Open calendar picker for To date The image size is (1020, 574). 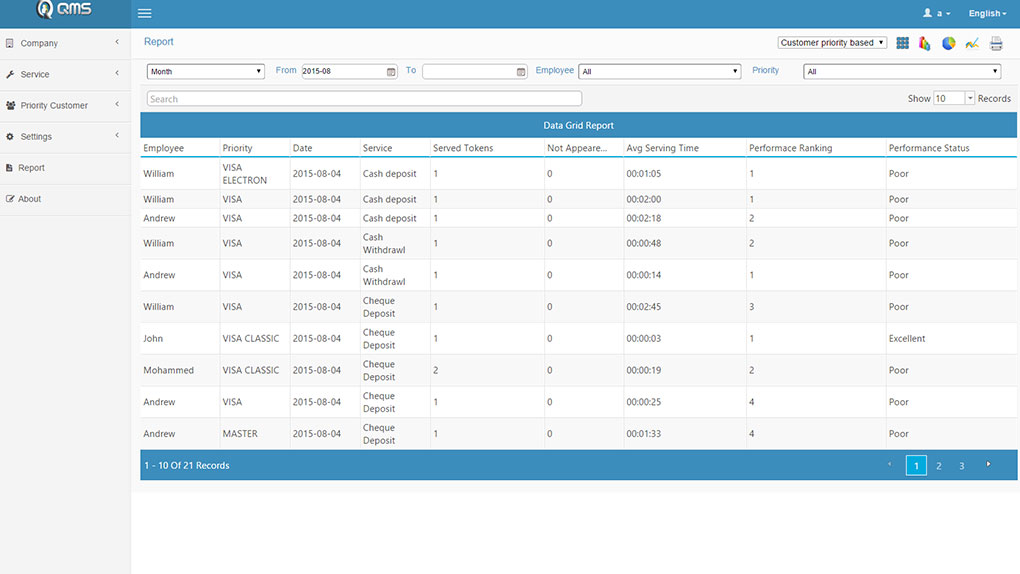tap(521, 72)
